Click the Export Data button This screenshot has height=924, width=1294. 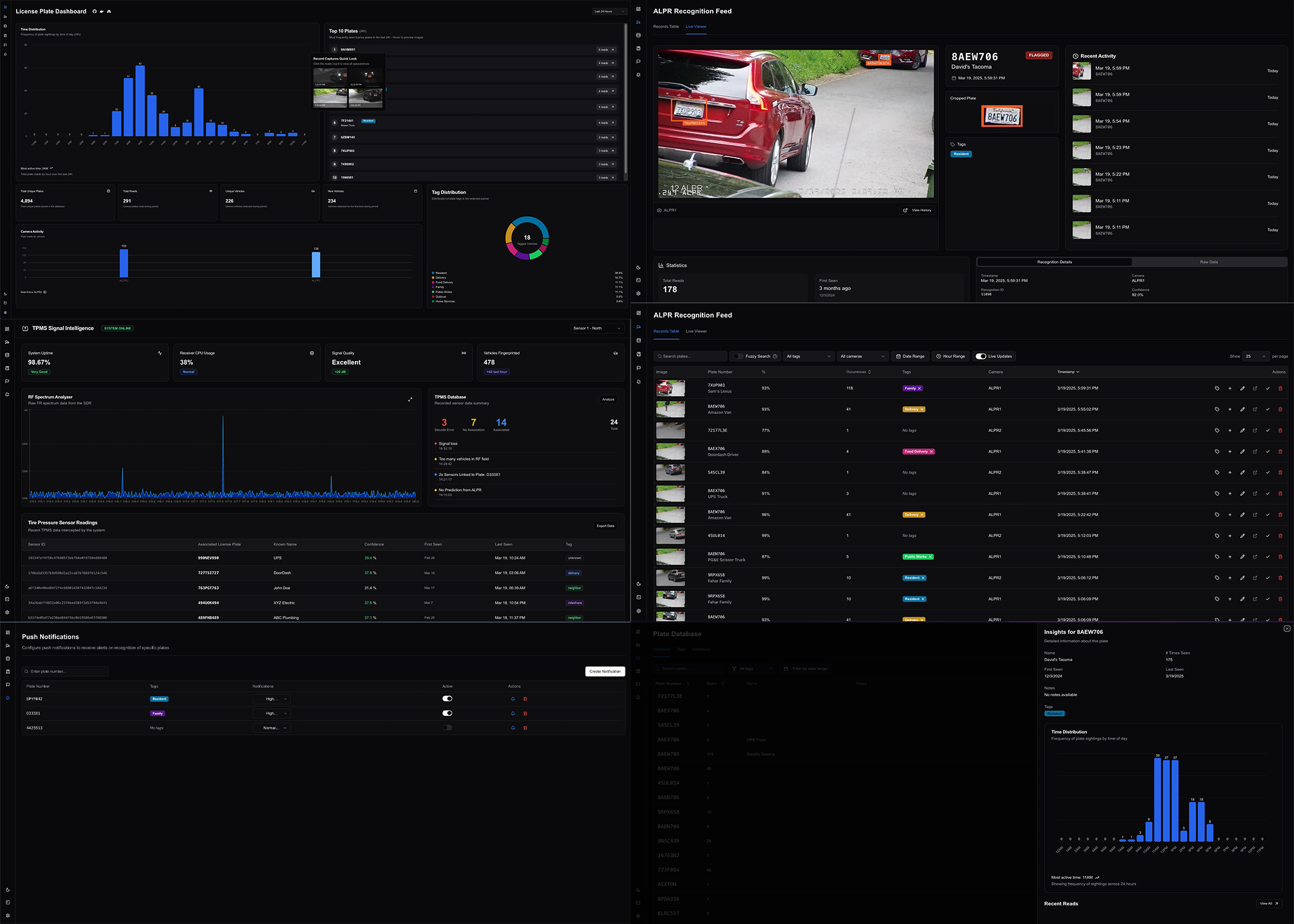point(605,526)
